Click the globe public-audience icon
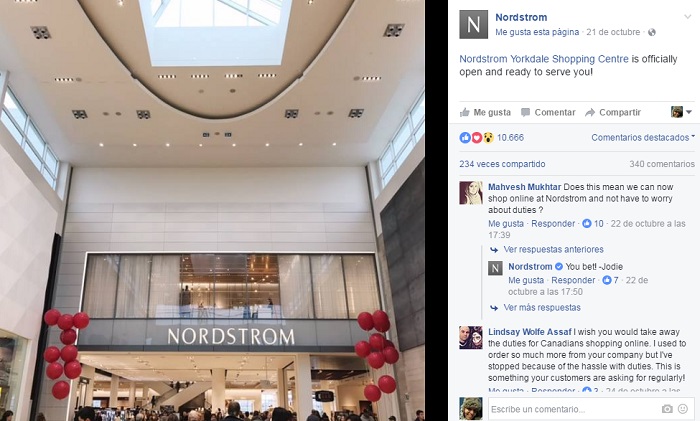This screenshot has width=700, height=421. 652,32
